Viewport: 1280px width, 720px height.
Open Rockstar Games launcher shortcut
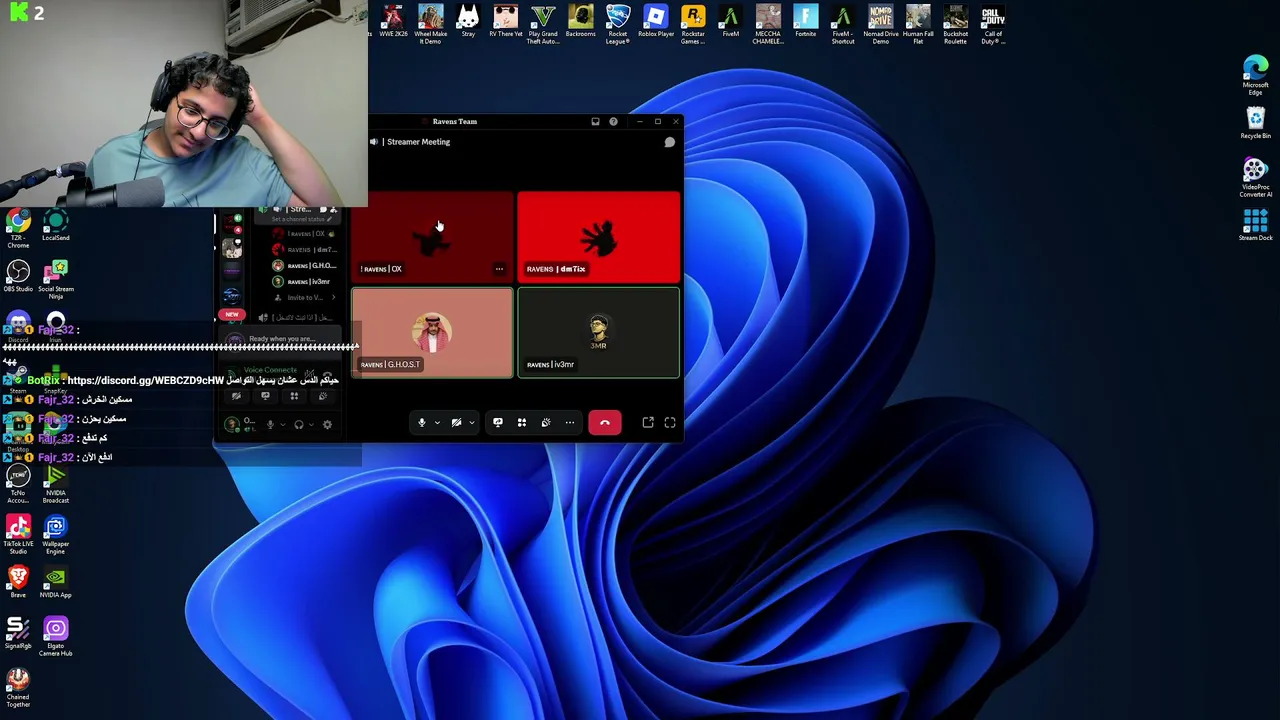[x=693, y=25]
